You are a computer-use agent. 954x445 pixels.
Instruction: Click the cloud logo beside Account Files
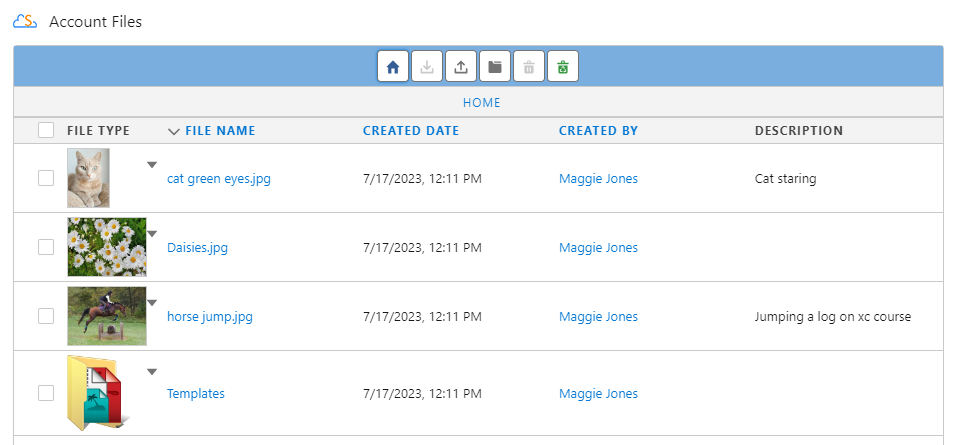(26, 22)
